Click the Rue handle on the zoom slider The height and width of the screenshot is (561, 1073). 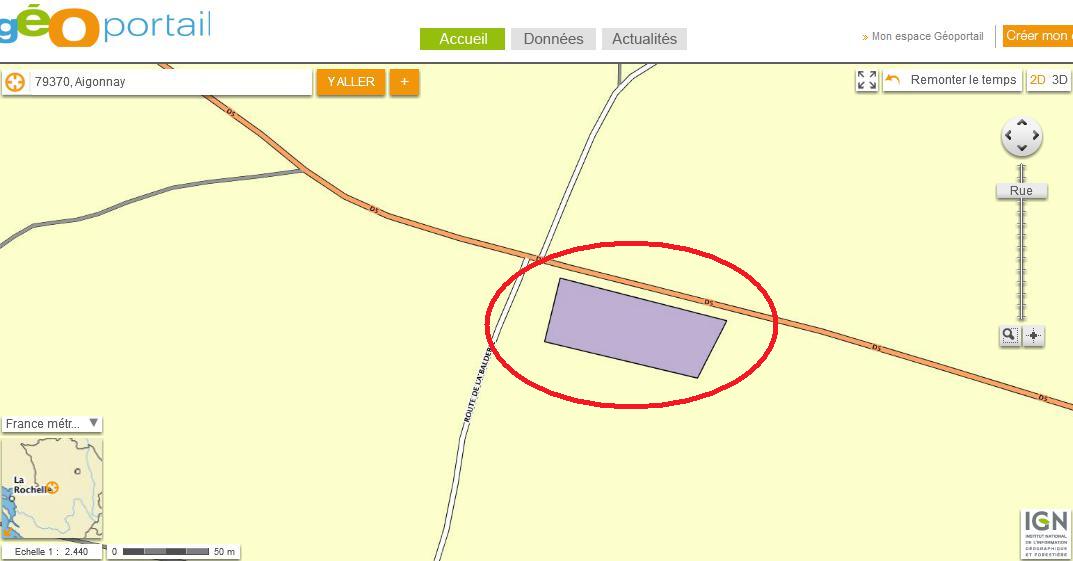[x=1021, y=191]
